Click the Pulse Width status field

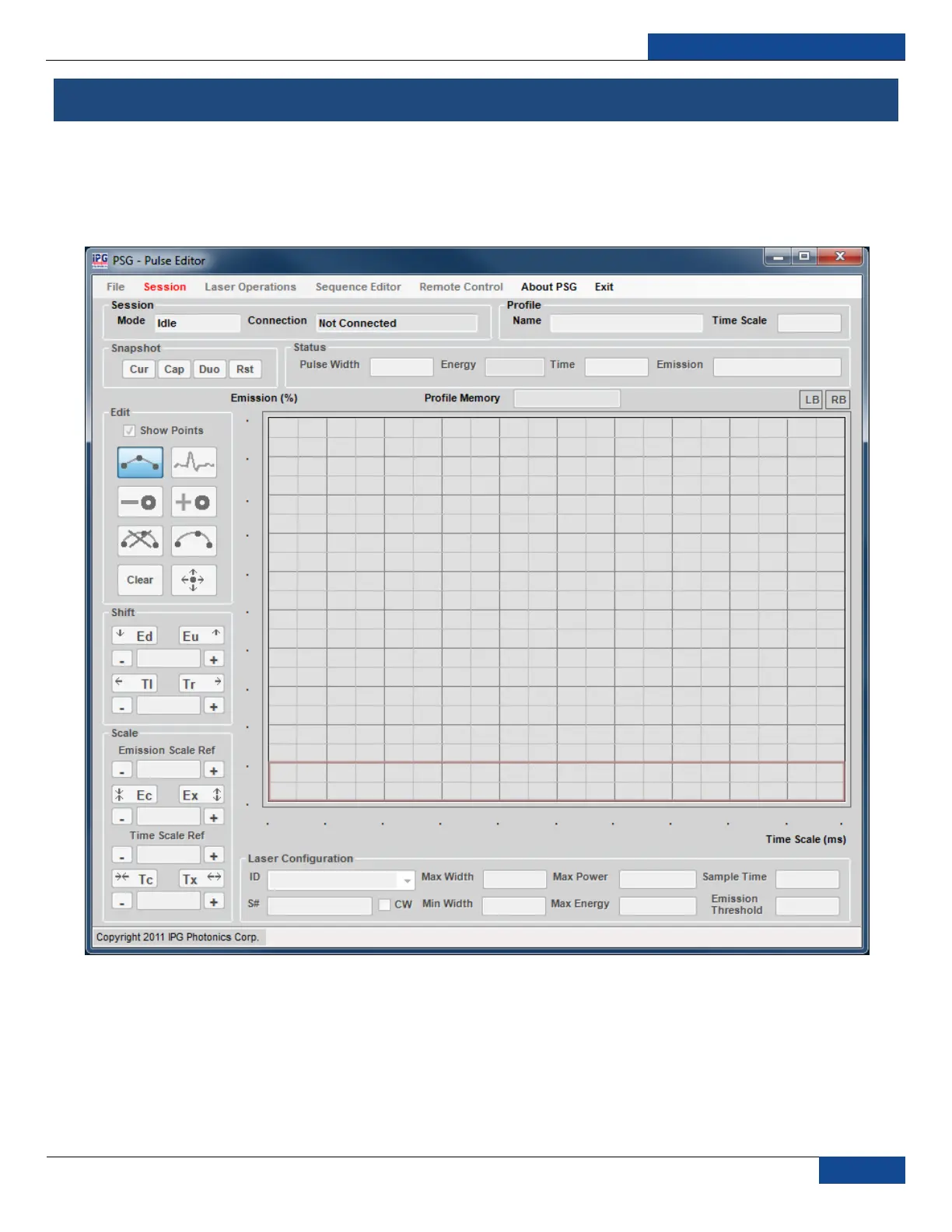[401, 367]
